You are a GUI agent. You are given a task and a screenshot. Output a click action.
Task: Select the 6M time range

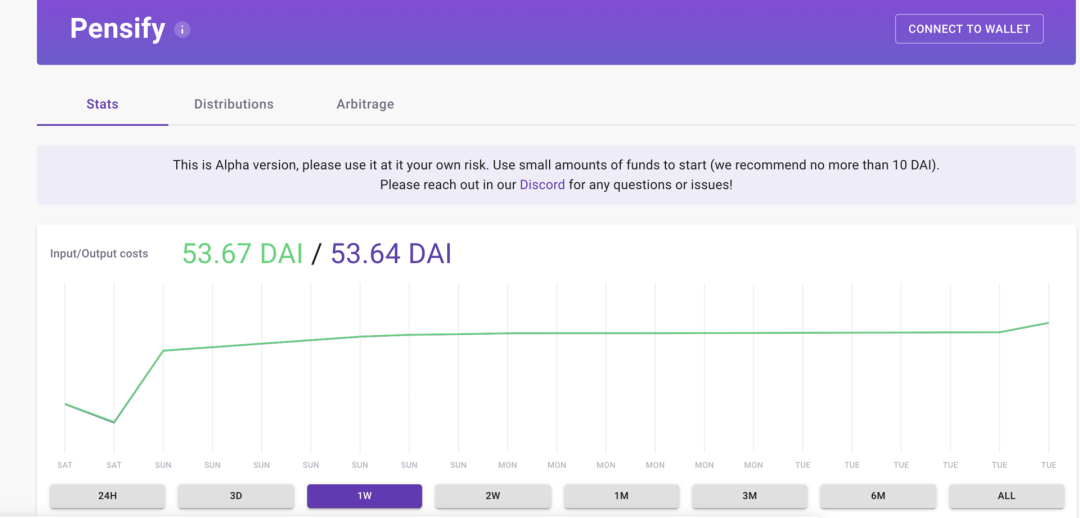coord(878,495)
